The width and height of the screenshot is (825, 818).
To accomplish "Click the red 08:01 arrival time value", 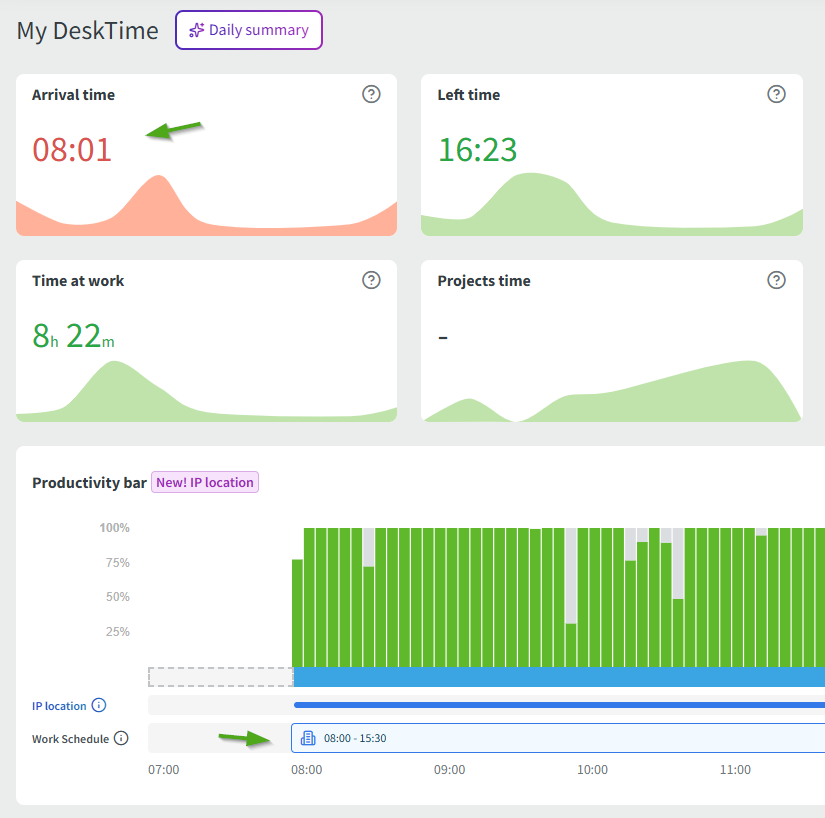I will (x=72, y=149).
